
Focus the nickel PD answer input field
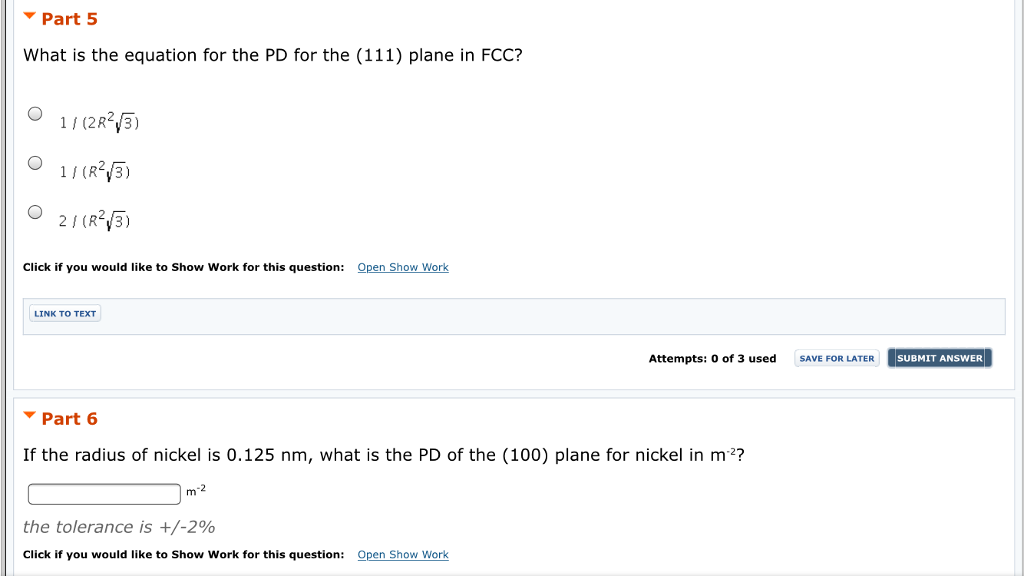104,494
